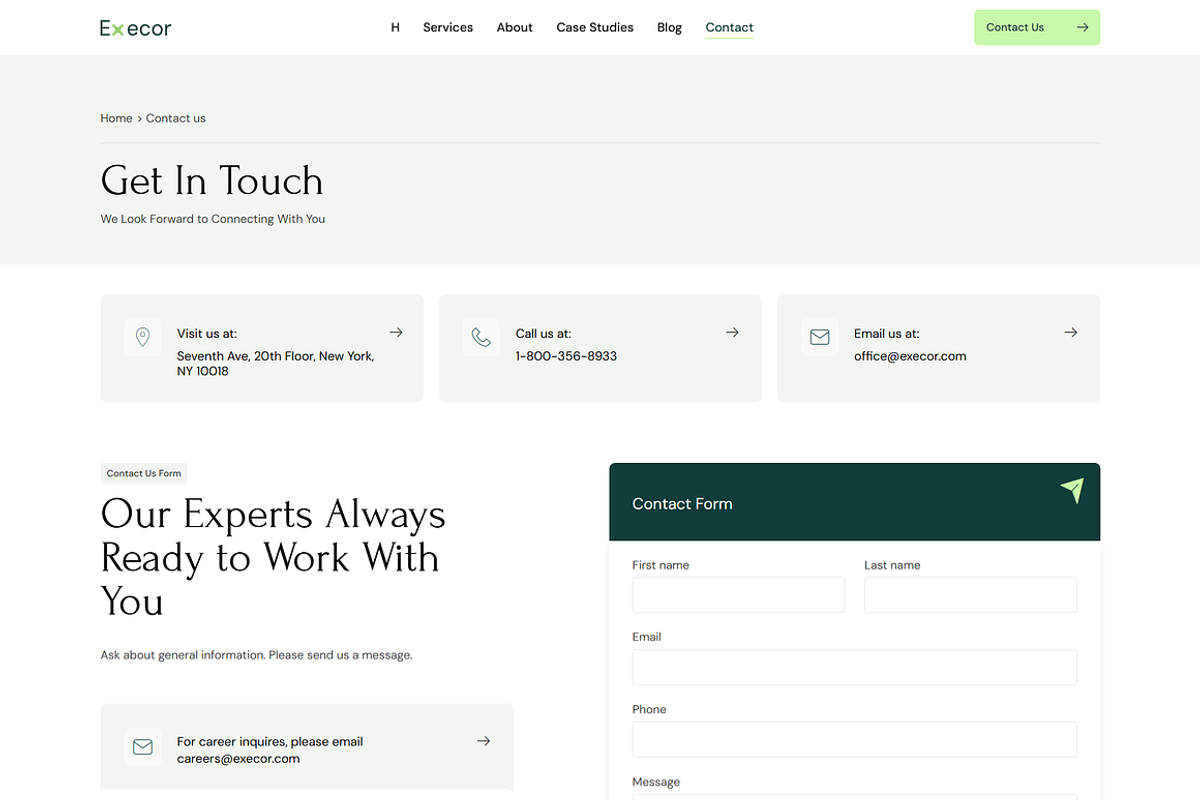
Task: Click the Execor logo
Action: 136,28
